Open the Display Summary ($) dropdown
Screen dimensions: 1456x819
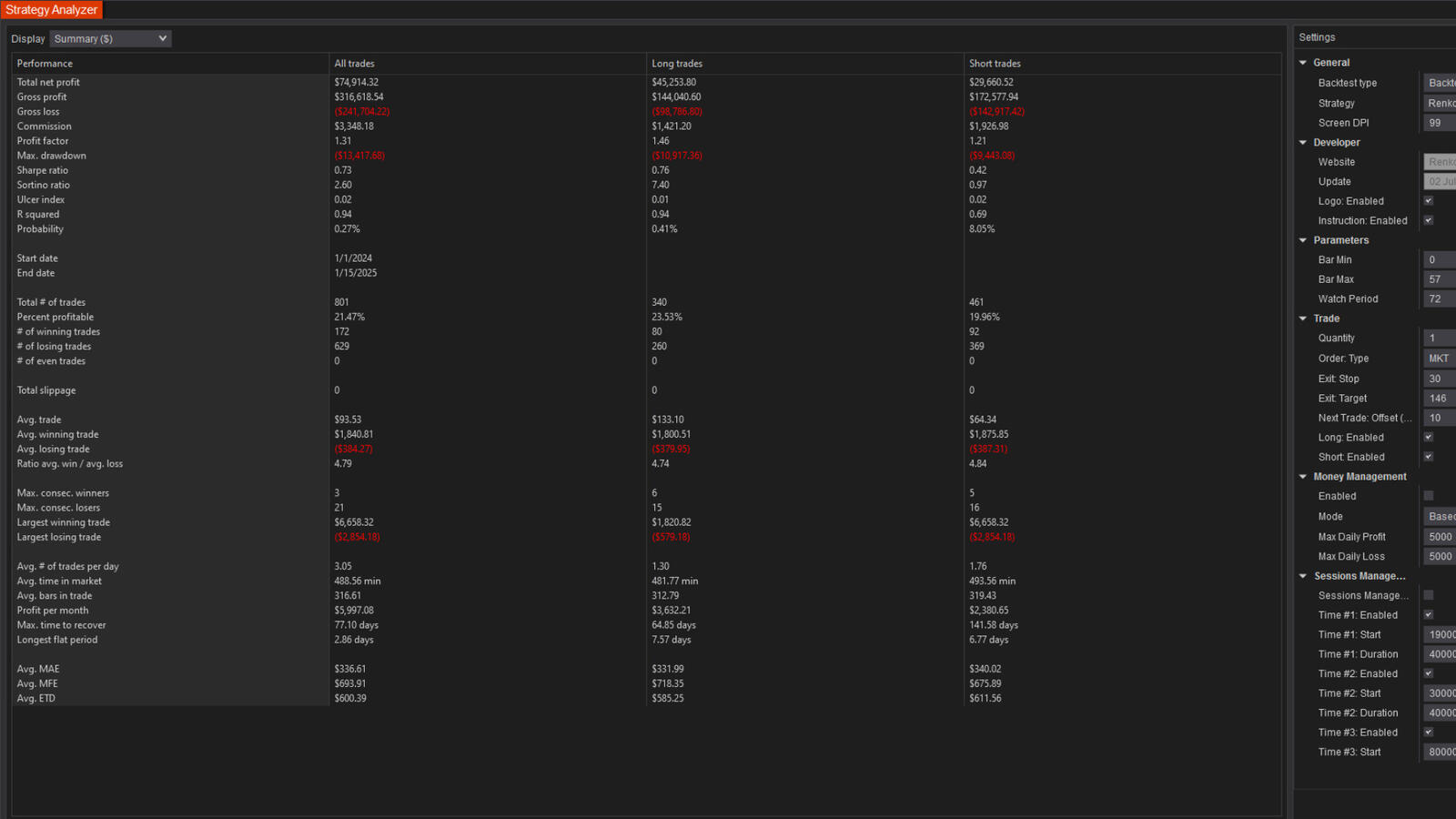point(110,39)
